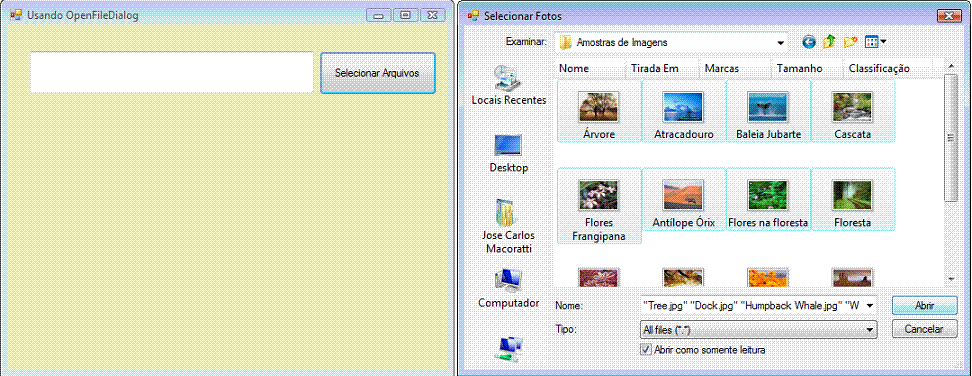
Task: Create a new folder with the toolbar icon
Action: pos(850,42)
